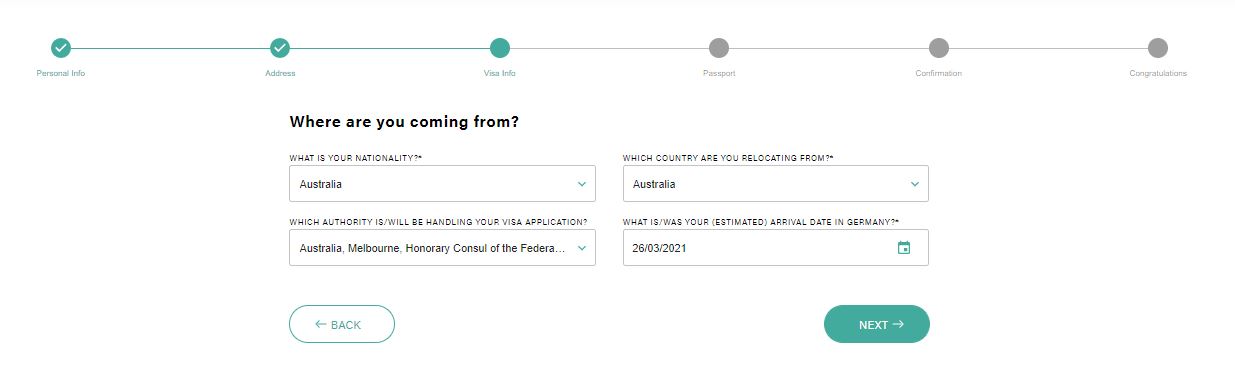Screen dimensions: 1235x386
Task: Expand the relocating-from country dropdown chevron
Action: pos(914,184)
